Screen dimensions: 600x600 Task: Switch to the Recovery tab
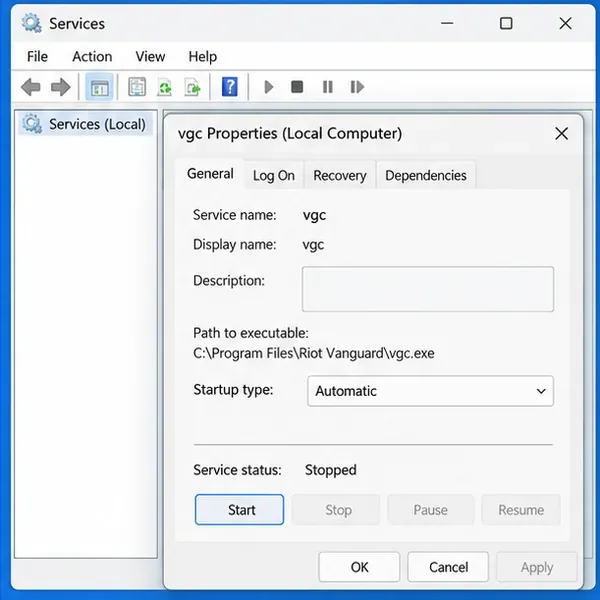pyautogui.click(x=340, y=176)
